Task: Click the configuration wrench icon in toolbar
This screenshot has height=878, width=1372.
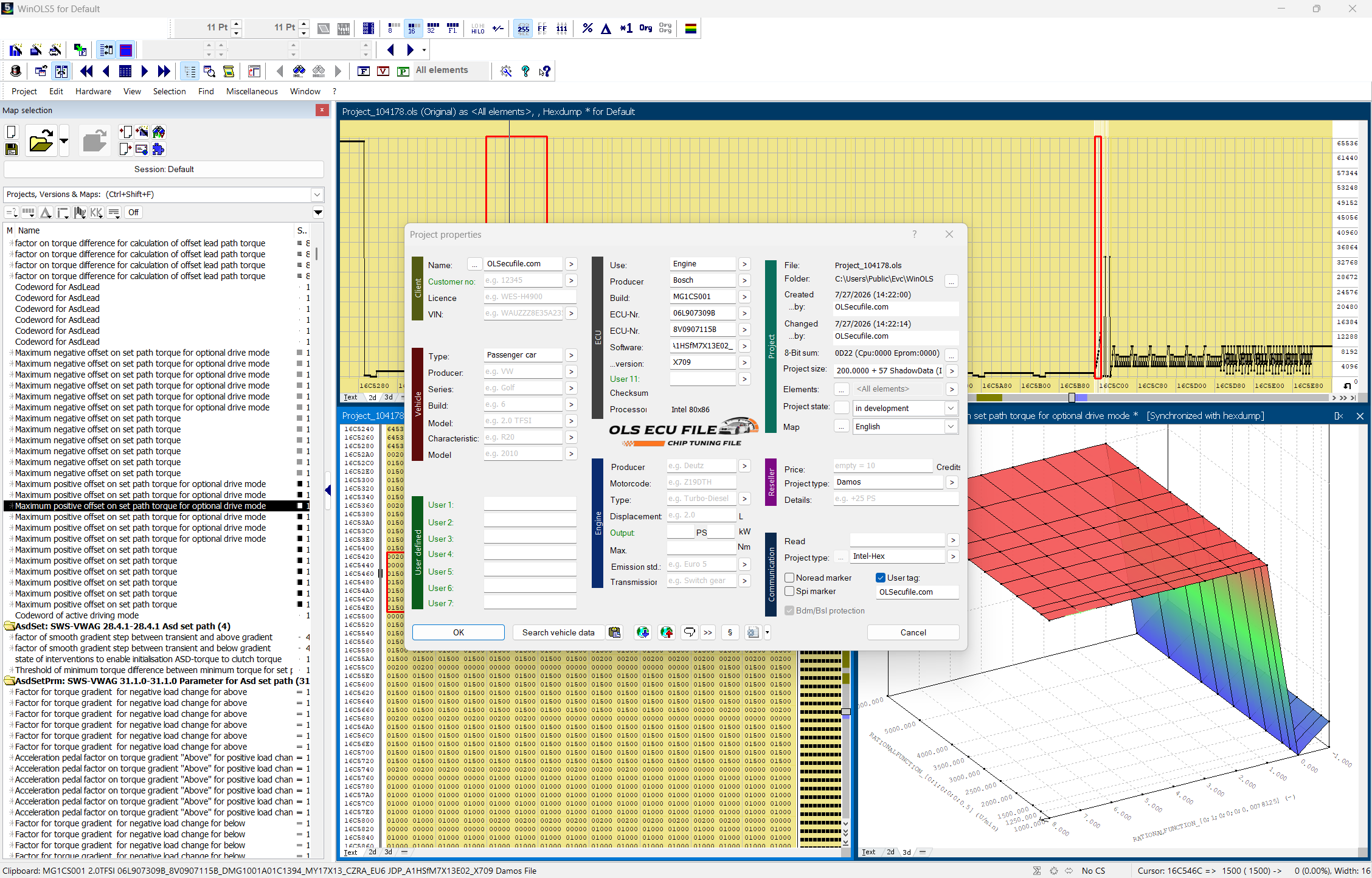Action: [506, 71]
